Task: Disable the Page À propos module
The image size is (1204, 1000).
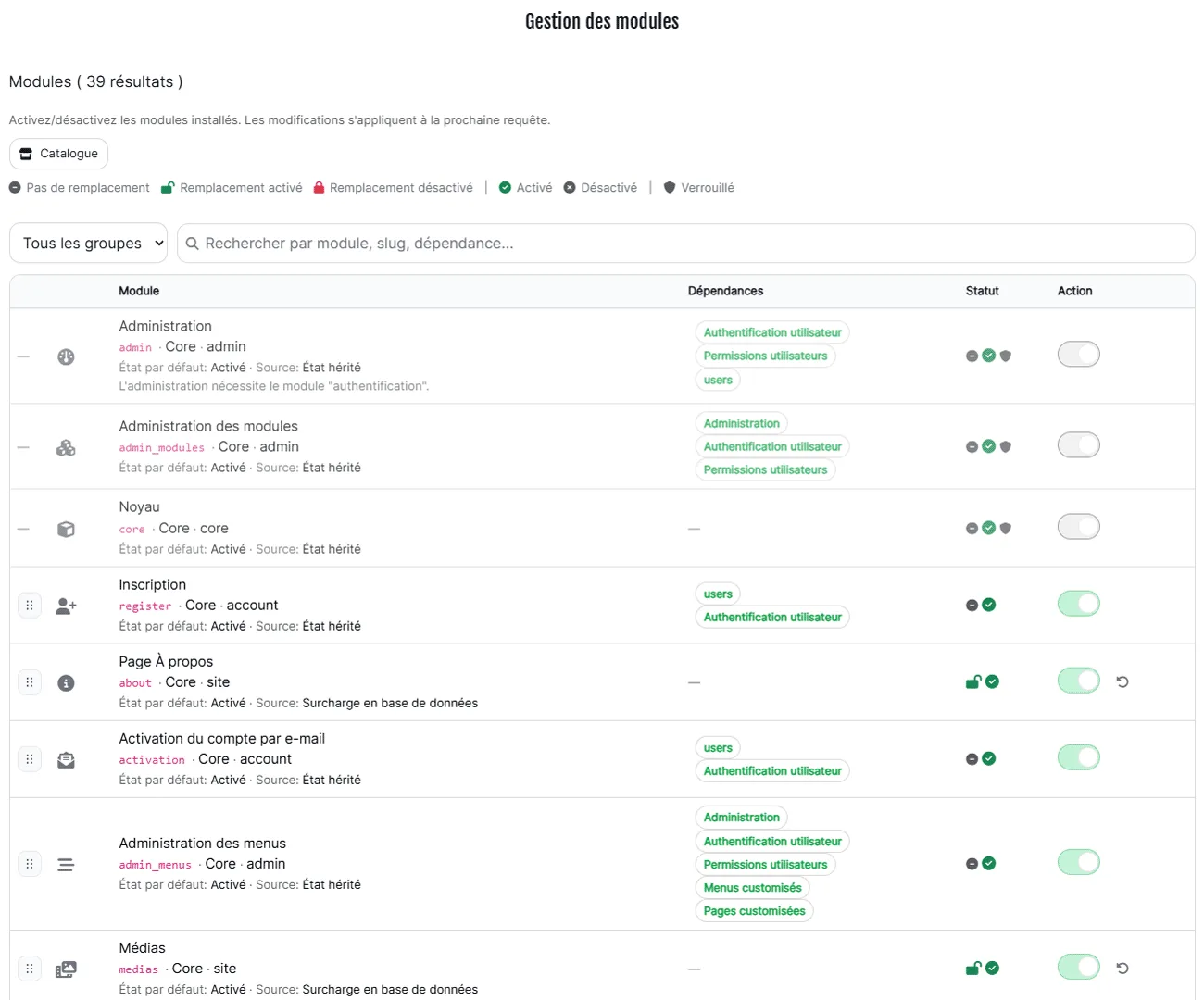Action: (1079, 681)
